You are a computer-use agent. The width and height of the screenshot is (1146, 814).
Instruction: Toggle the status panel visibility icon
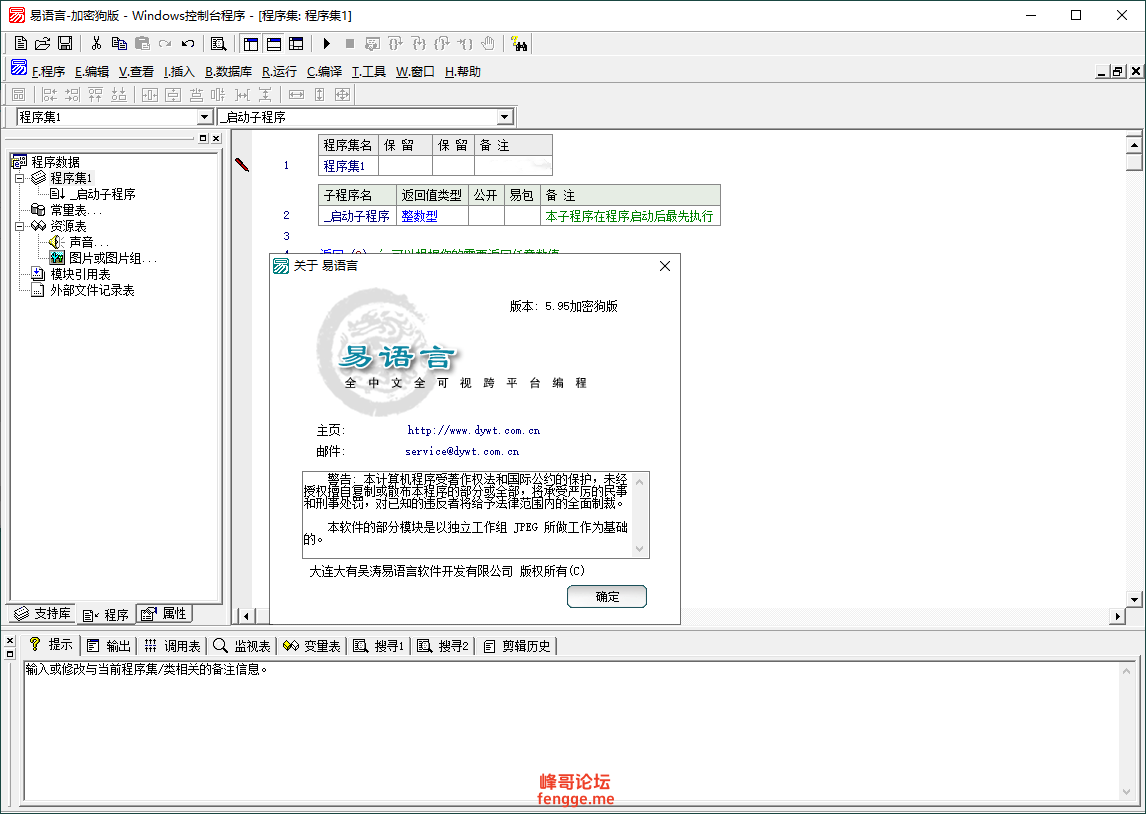[273, 44]
